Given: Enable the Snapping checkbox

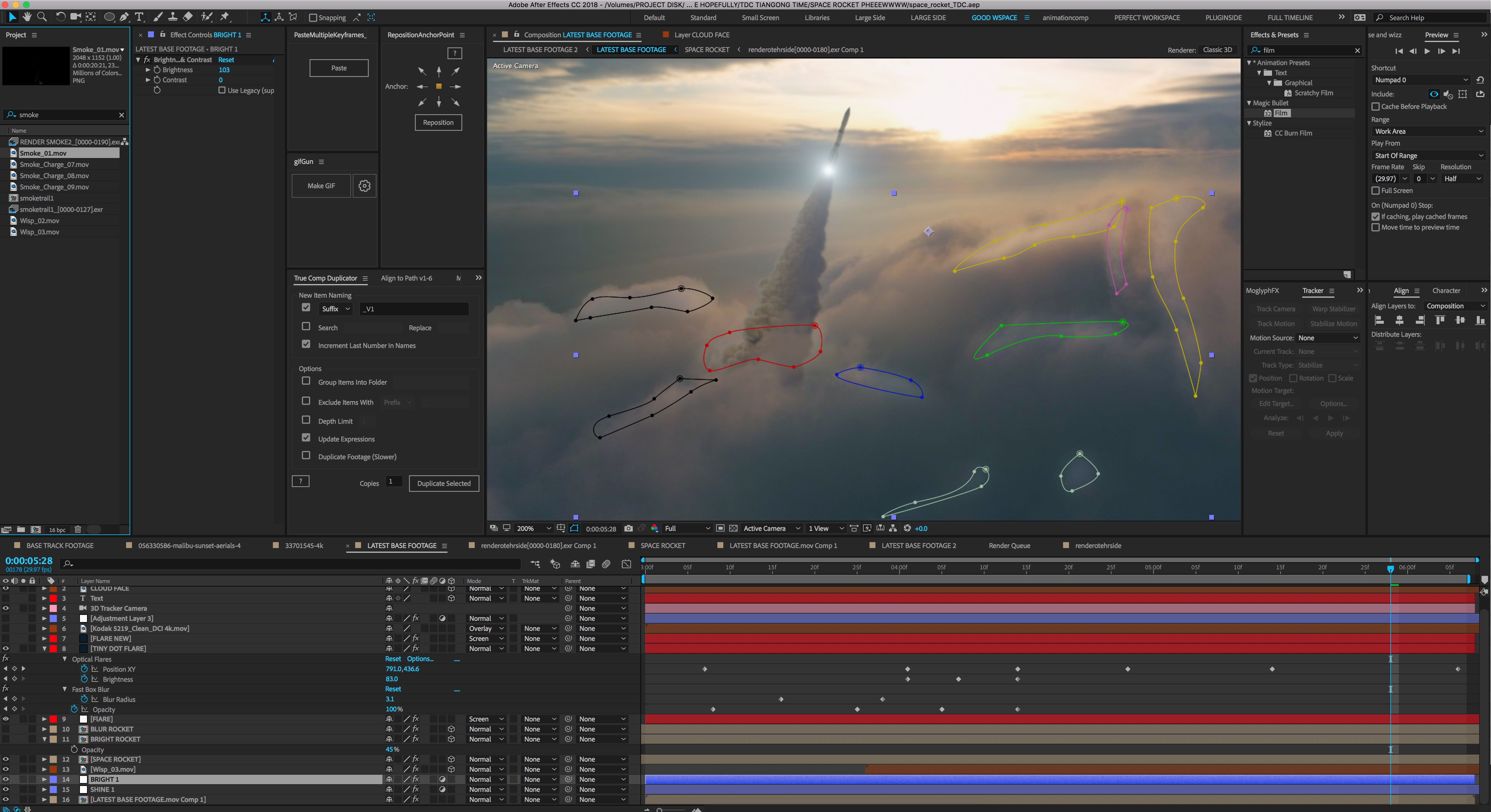Looking at the screenshot, I should click(313, 18).
